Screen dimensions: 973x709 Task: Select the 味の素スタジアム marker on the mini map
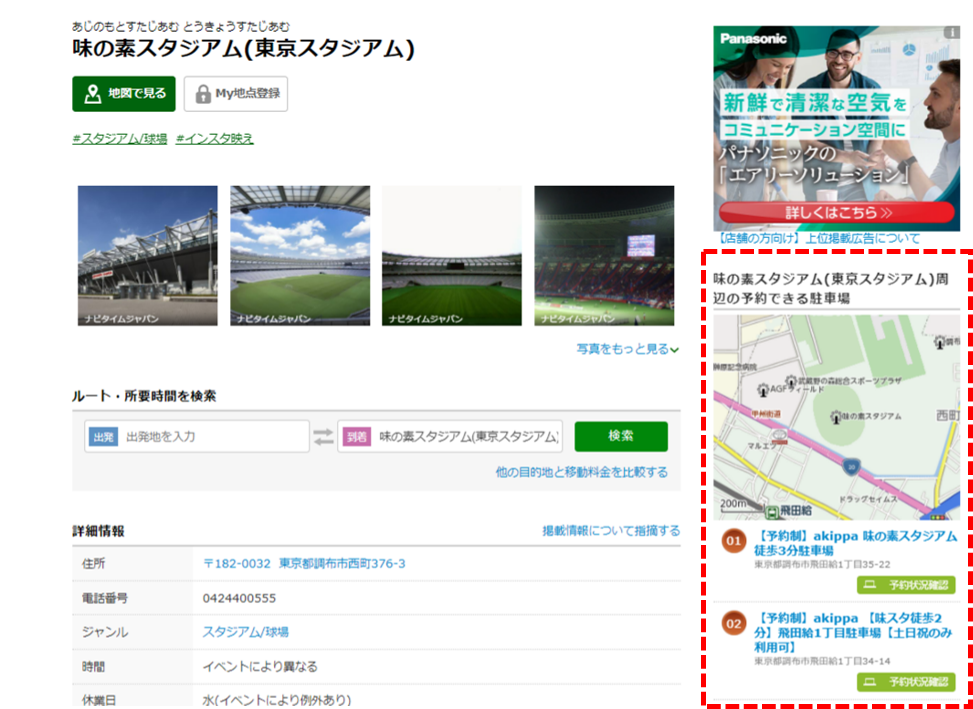[x=836, y=417]
